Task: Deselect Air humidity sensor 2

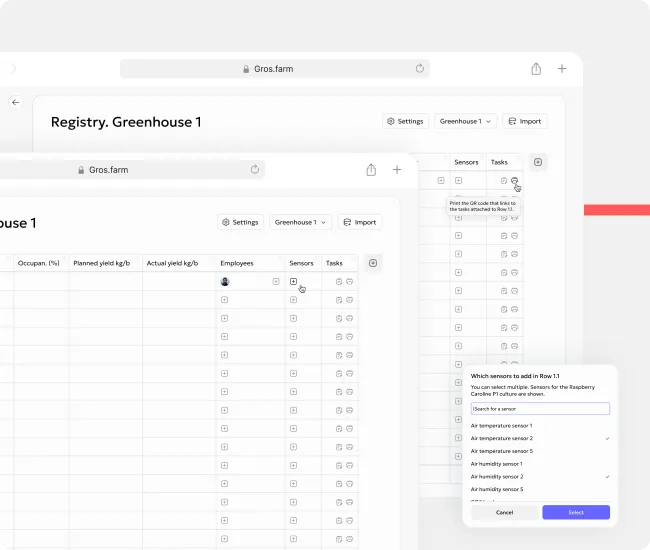Action: 540,477
